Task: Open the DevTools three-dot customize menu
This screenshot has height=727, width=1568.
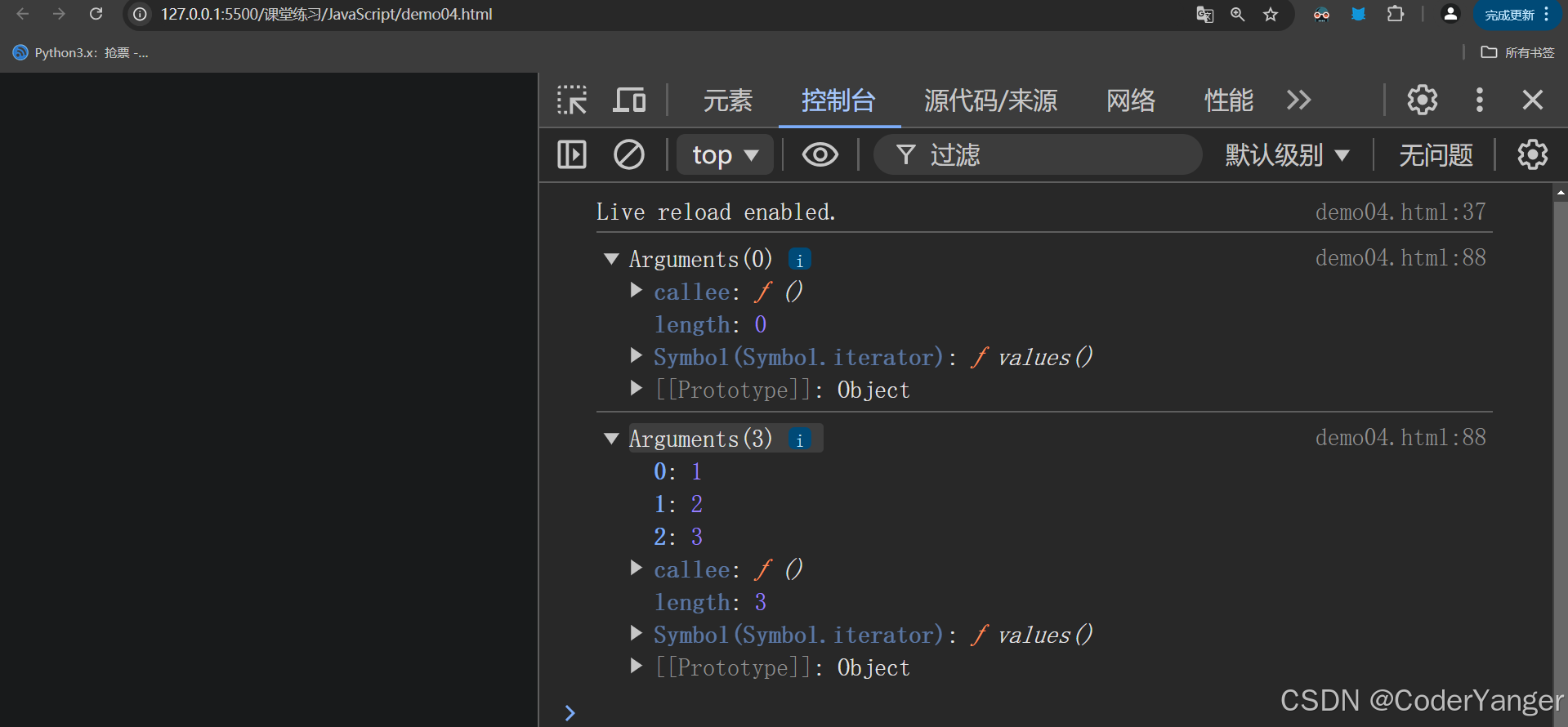Action: (x=1480, y=100)
